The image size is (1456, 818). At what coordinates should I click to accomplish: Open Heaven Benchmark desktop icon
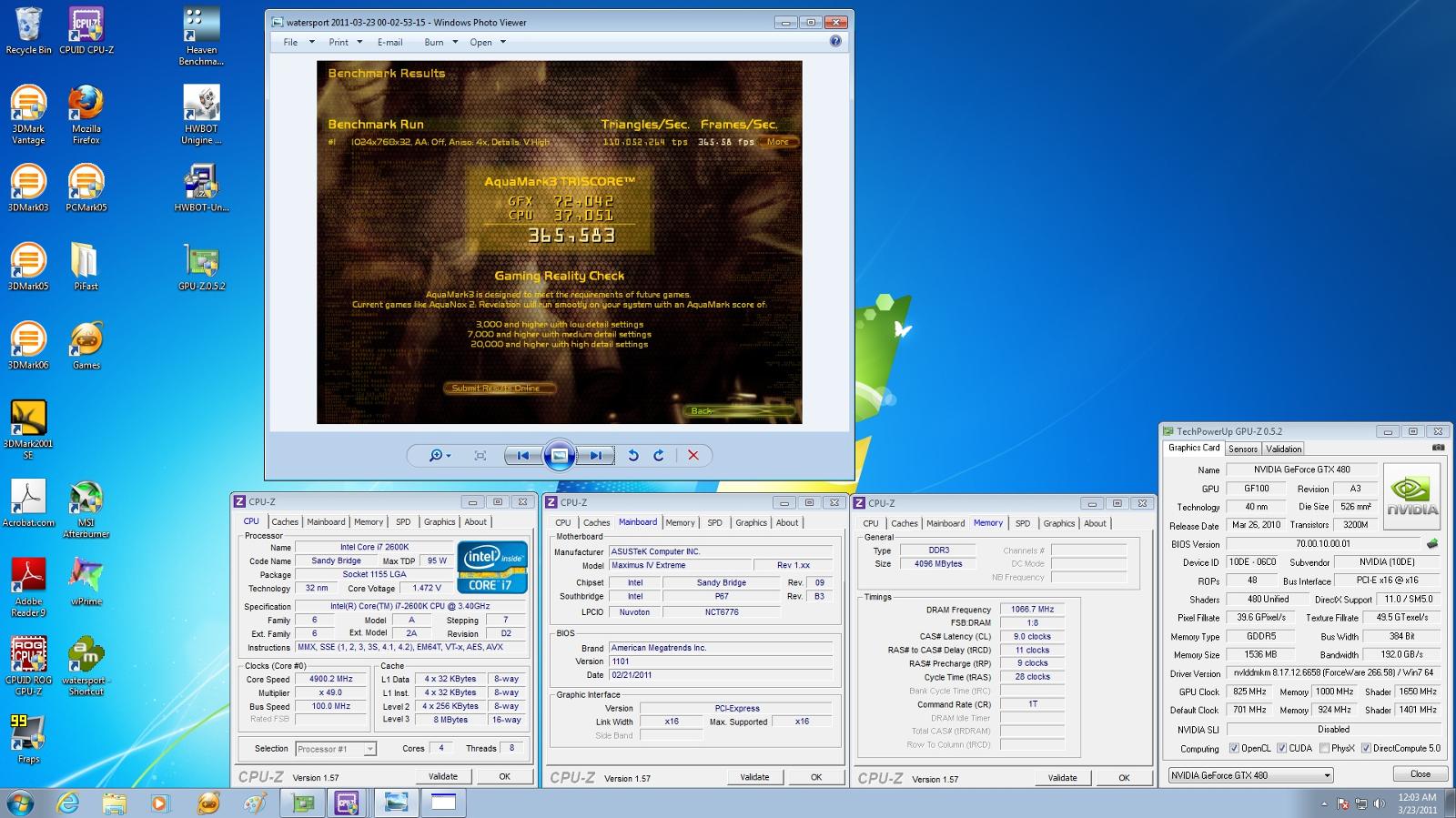click(x=201, y=36)
